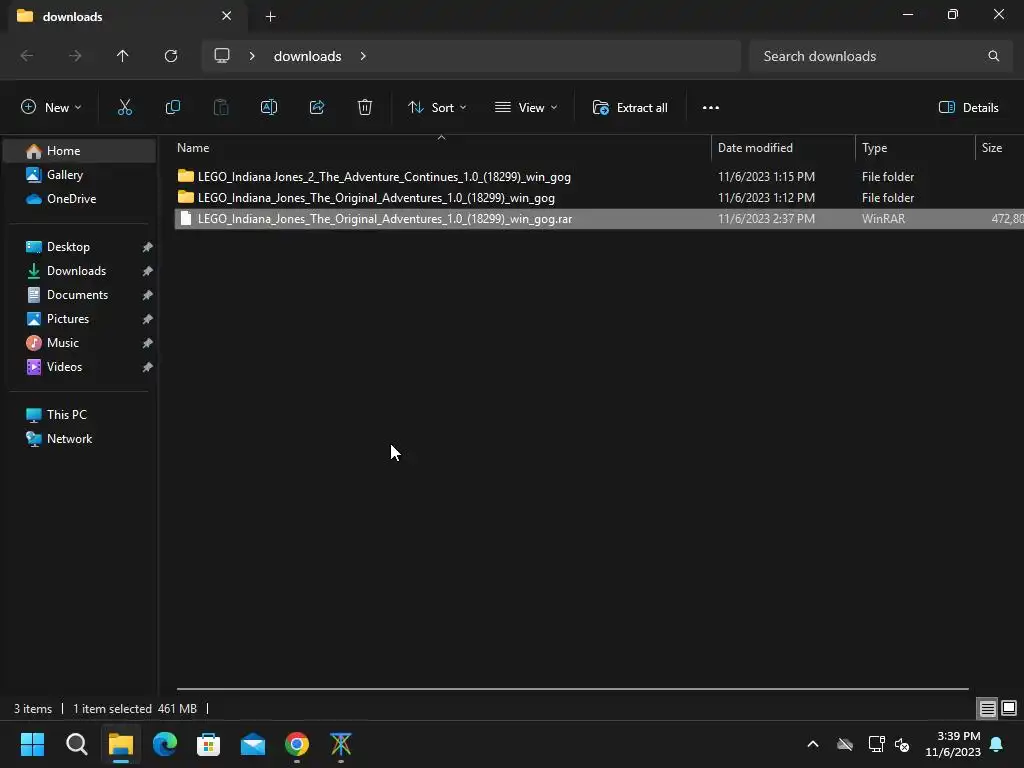Open Microsoft Edge from taskbar

[165, 744]
